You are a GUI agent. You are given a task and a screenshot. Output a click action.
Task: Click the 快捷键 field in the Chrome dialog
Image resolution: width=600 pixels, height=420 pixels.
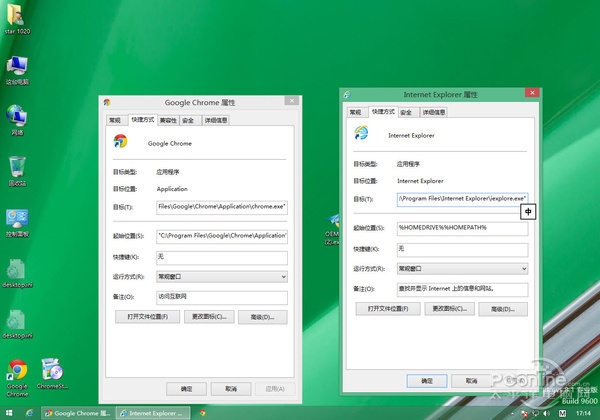click(x=222, y=257)
